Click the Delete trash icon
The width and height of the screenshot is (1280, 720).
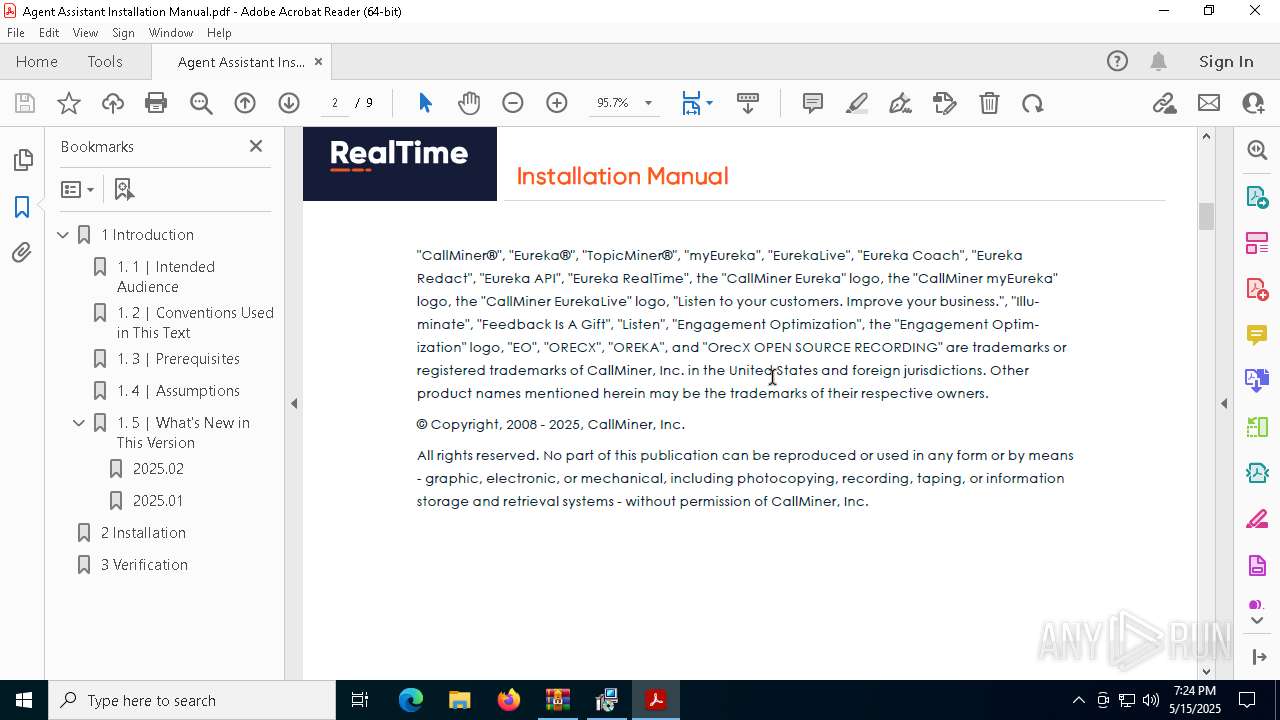989,103
